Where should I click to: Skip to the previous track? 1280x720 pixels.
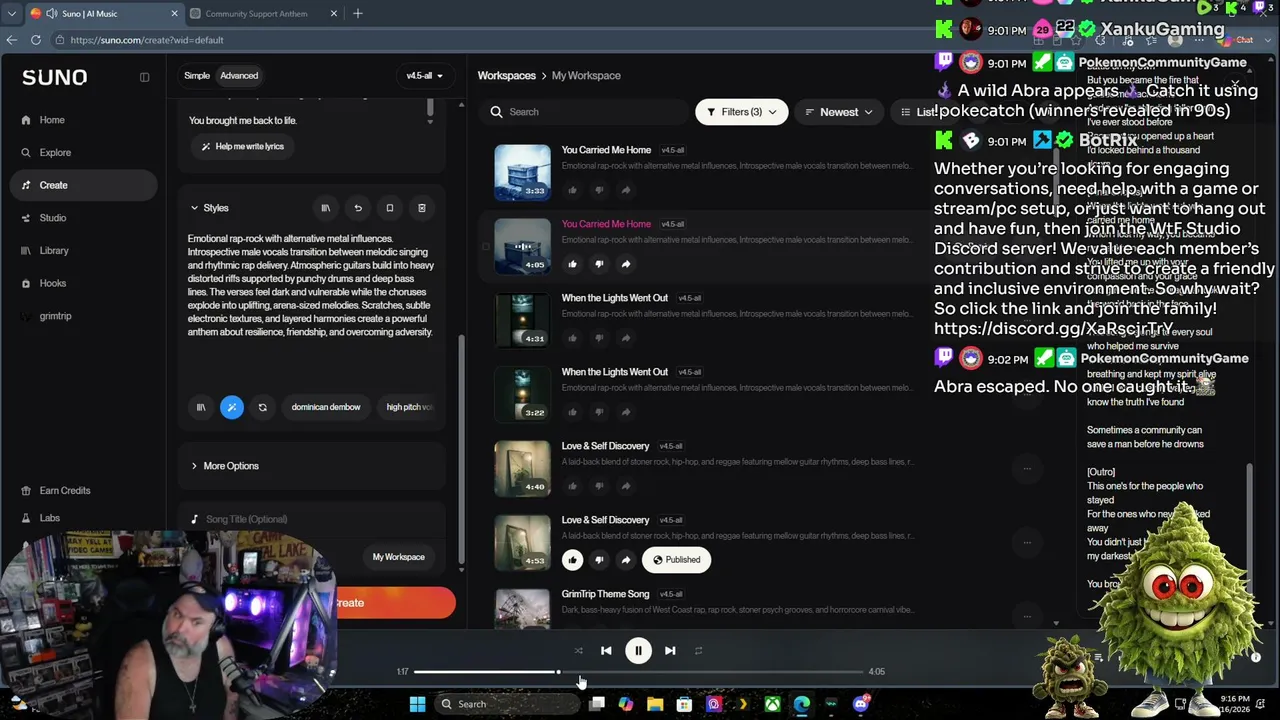606,651
